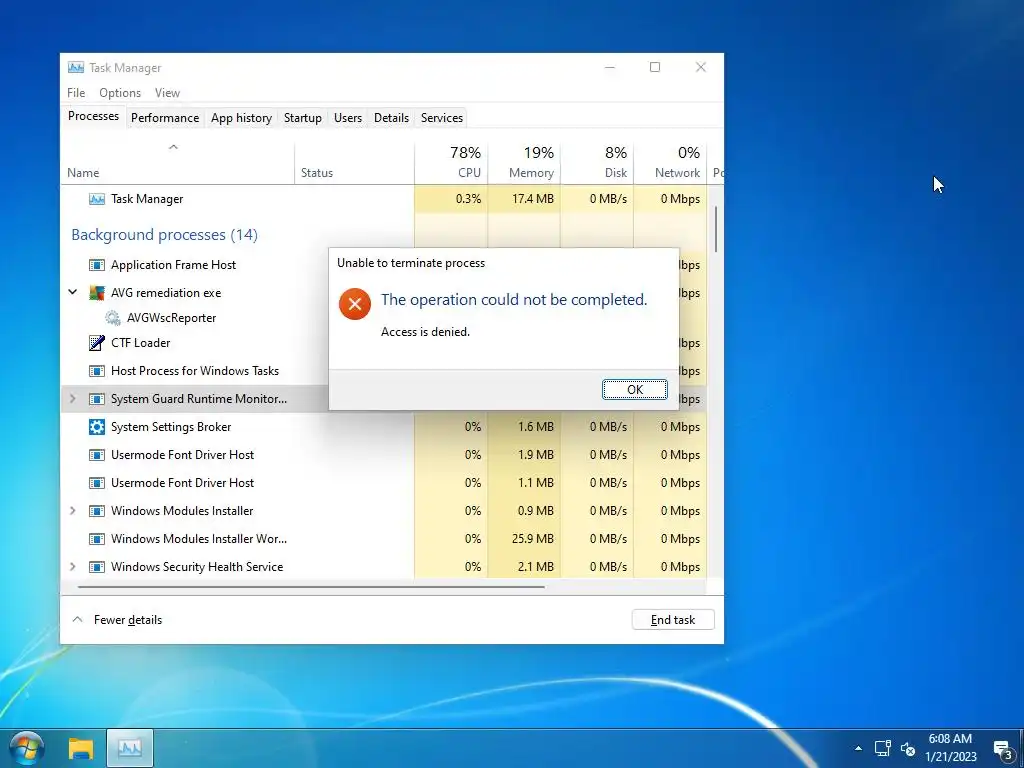Switch to the Details tab

391,118
